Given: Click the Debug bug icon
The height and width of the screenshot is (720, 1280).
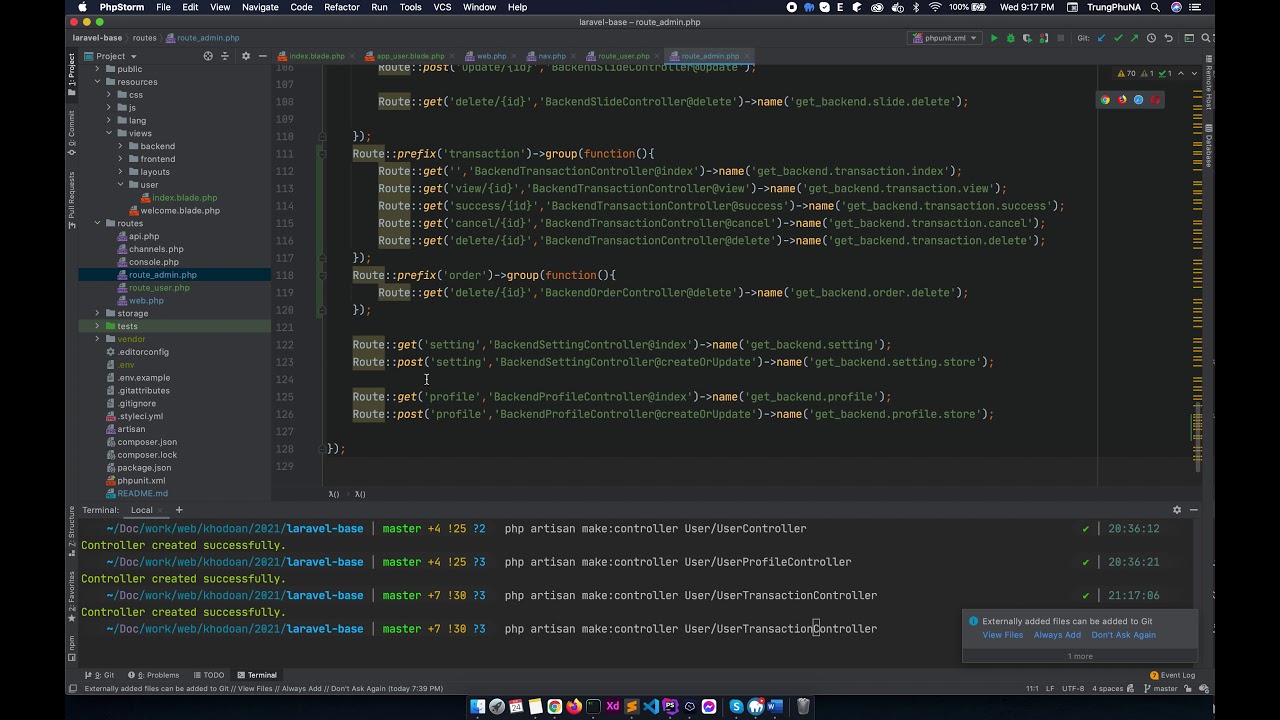Looking at the screenshot, I should pyautogui.click(x=1010, y=38).
